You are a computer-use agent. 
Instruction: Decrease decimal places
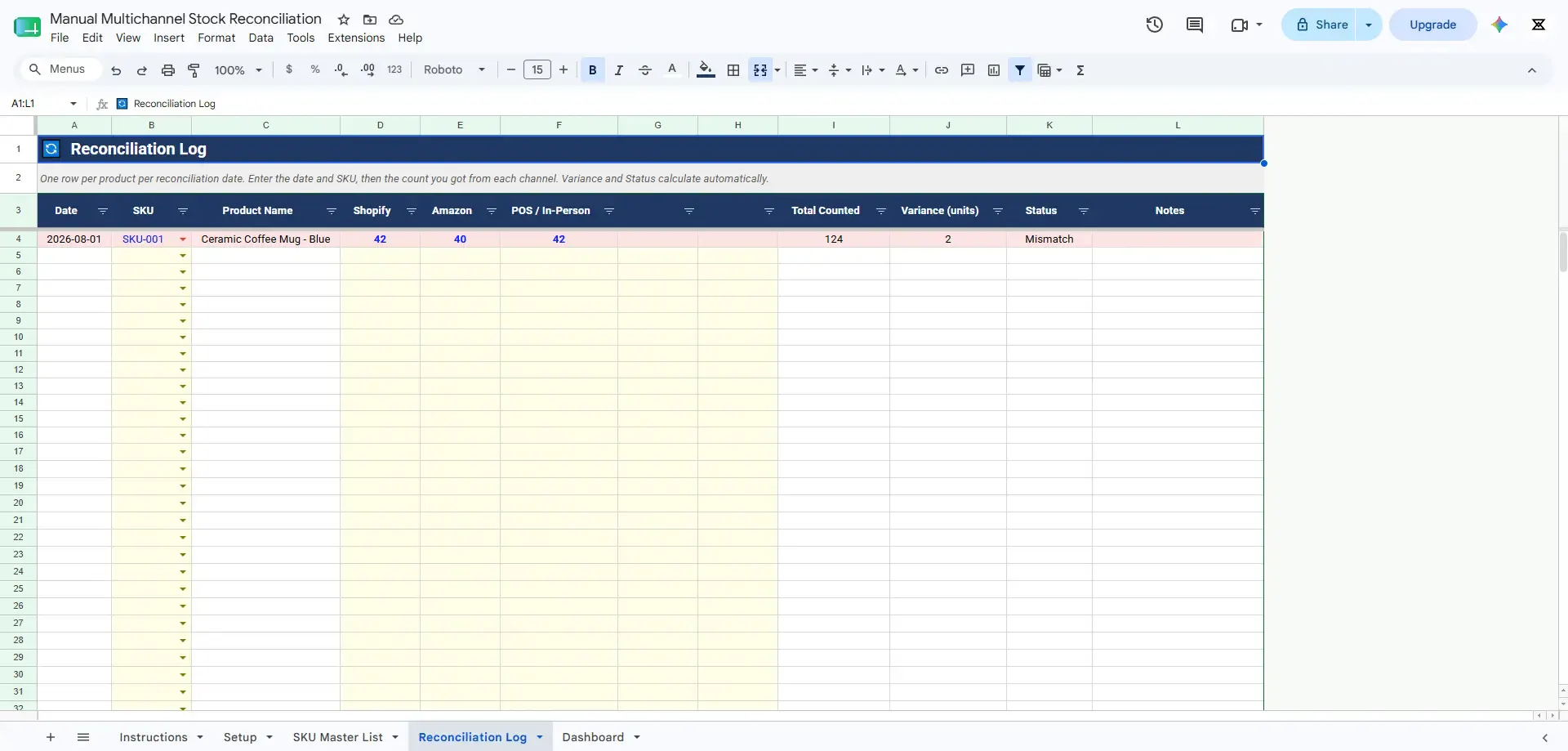[341, 70]
